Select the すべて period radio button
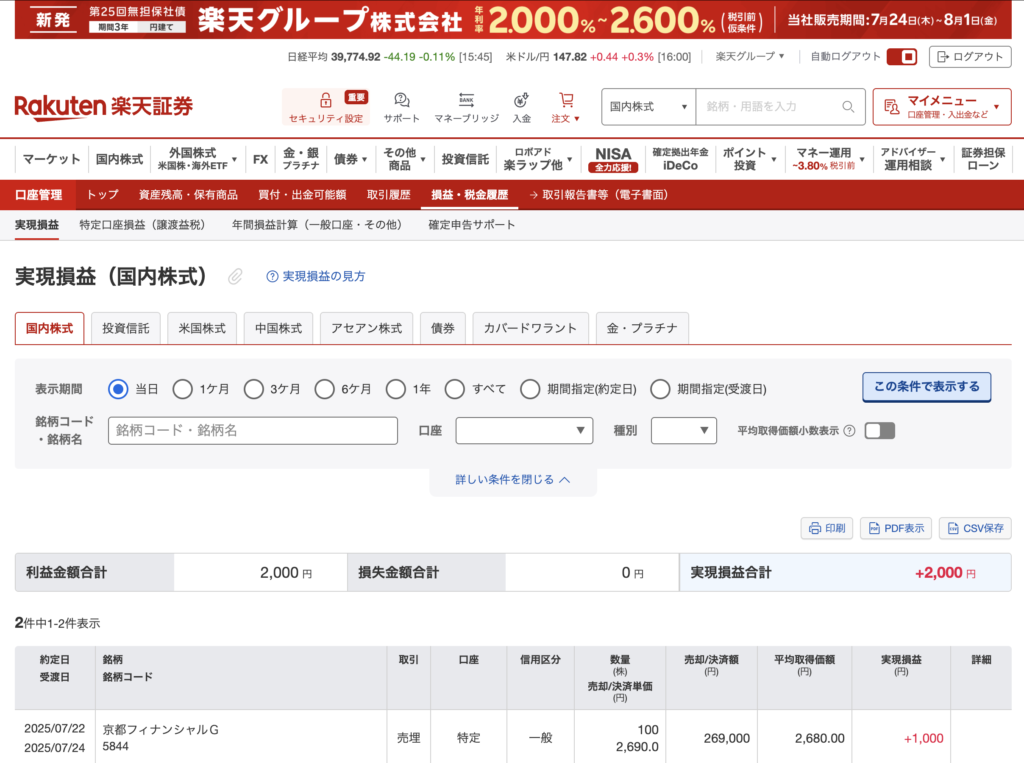1024x763 pixels. pos(455,389)
